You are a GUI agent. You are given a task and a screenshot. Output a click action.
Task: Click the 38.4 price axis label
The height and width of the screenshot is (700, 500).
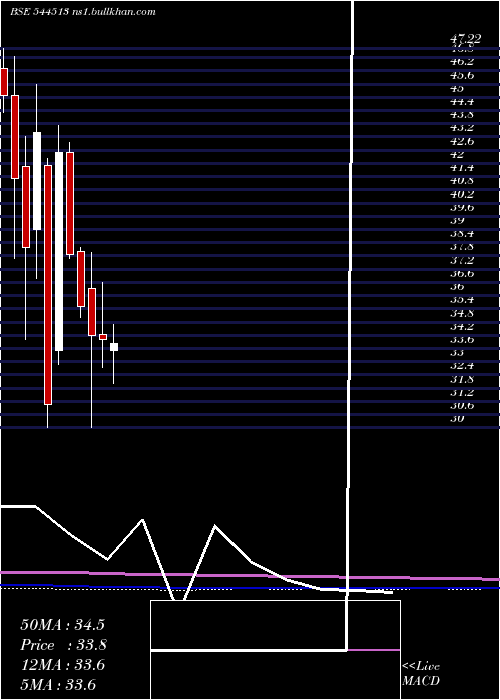pyautogui.click(x=462, y=233)
